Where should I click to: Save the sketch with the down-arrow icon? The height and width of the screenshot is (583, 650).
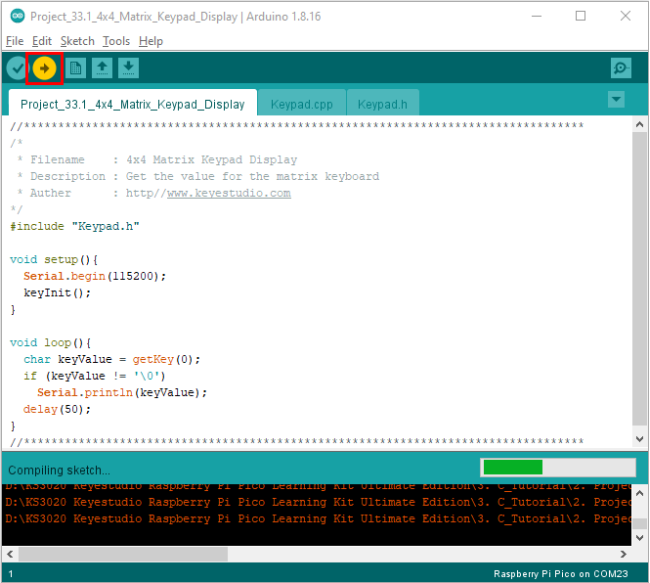(129, 68)
